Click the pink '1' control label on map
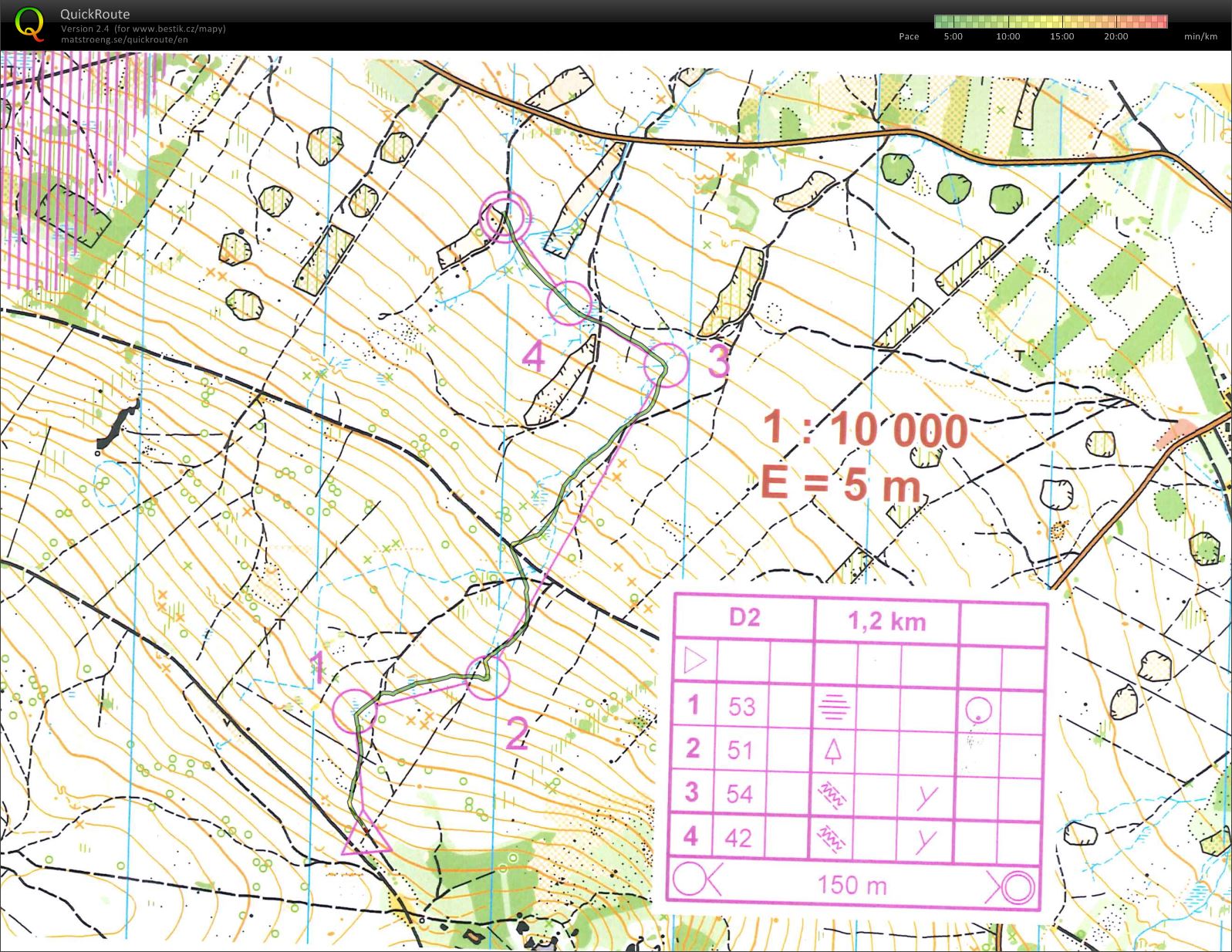The image size is (1232, 952). (317, 667)
